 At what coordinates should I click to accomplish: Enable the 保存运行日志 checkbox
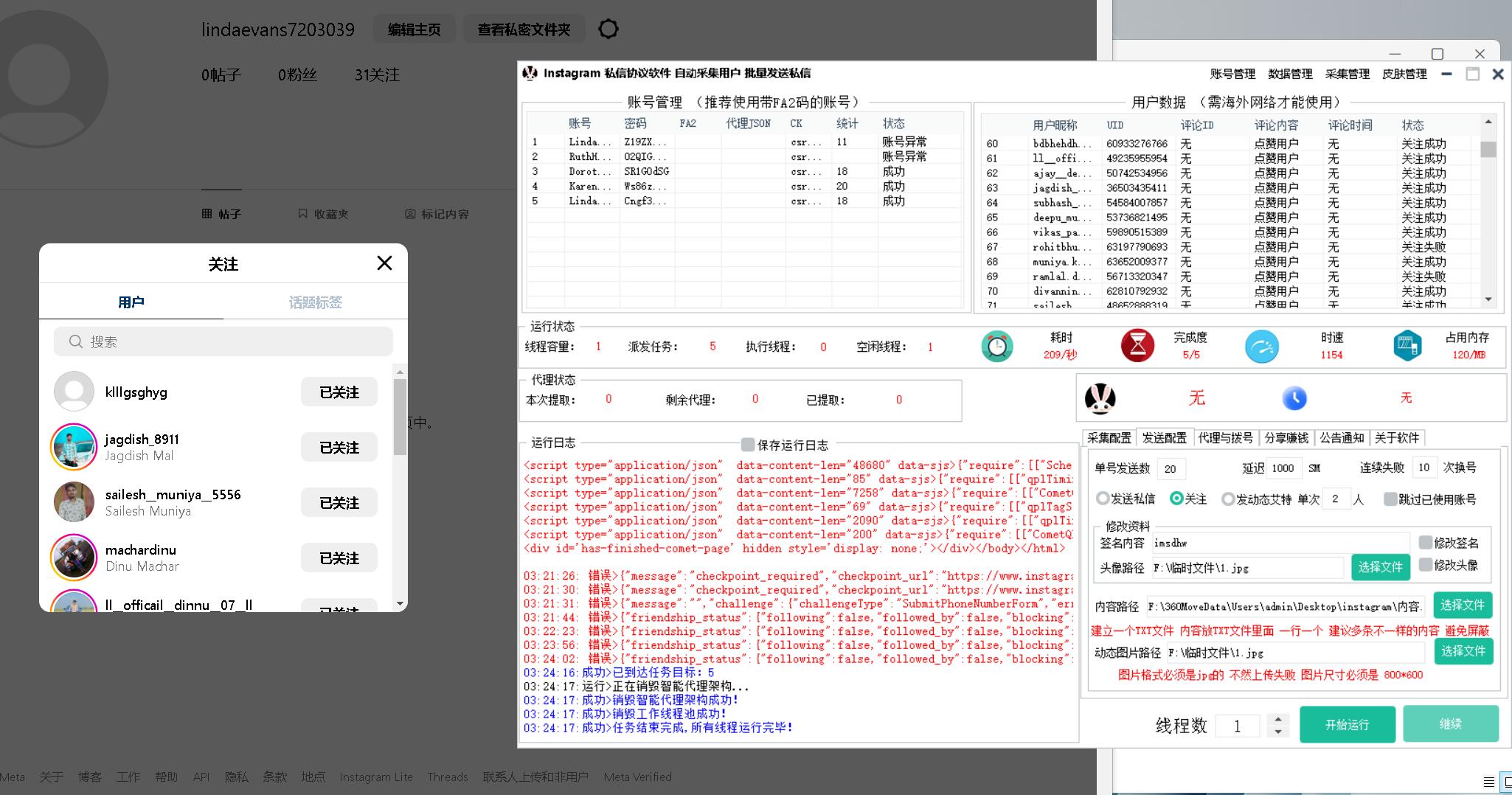[x=748, y=444]
